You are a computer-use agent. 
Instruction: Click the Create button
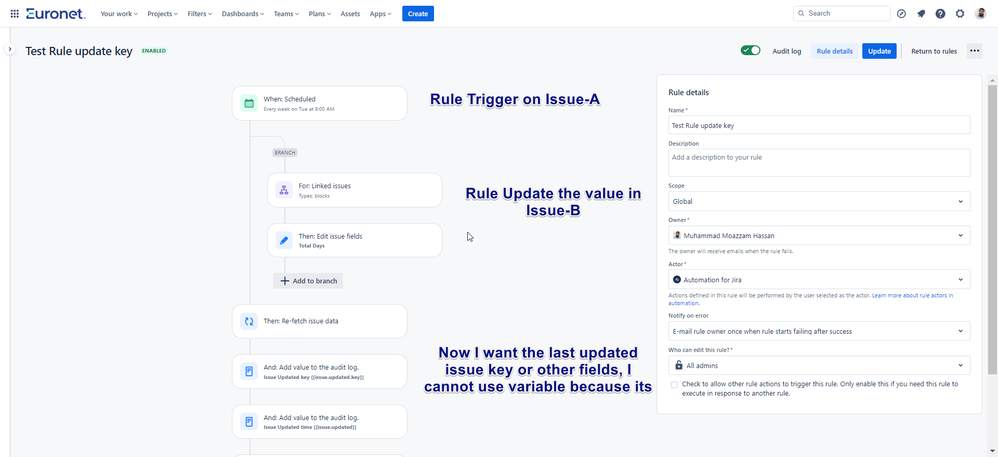pyautogui.click(x=418, y=13)
